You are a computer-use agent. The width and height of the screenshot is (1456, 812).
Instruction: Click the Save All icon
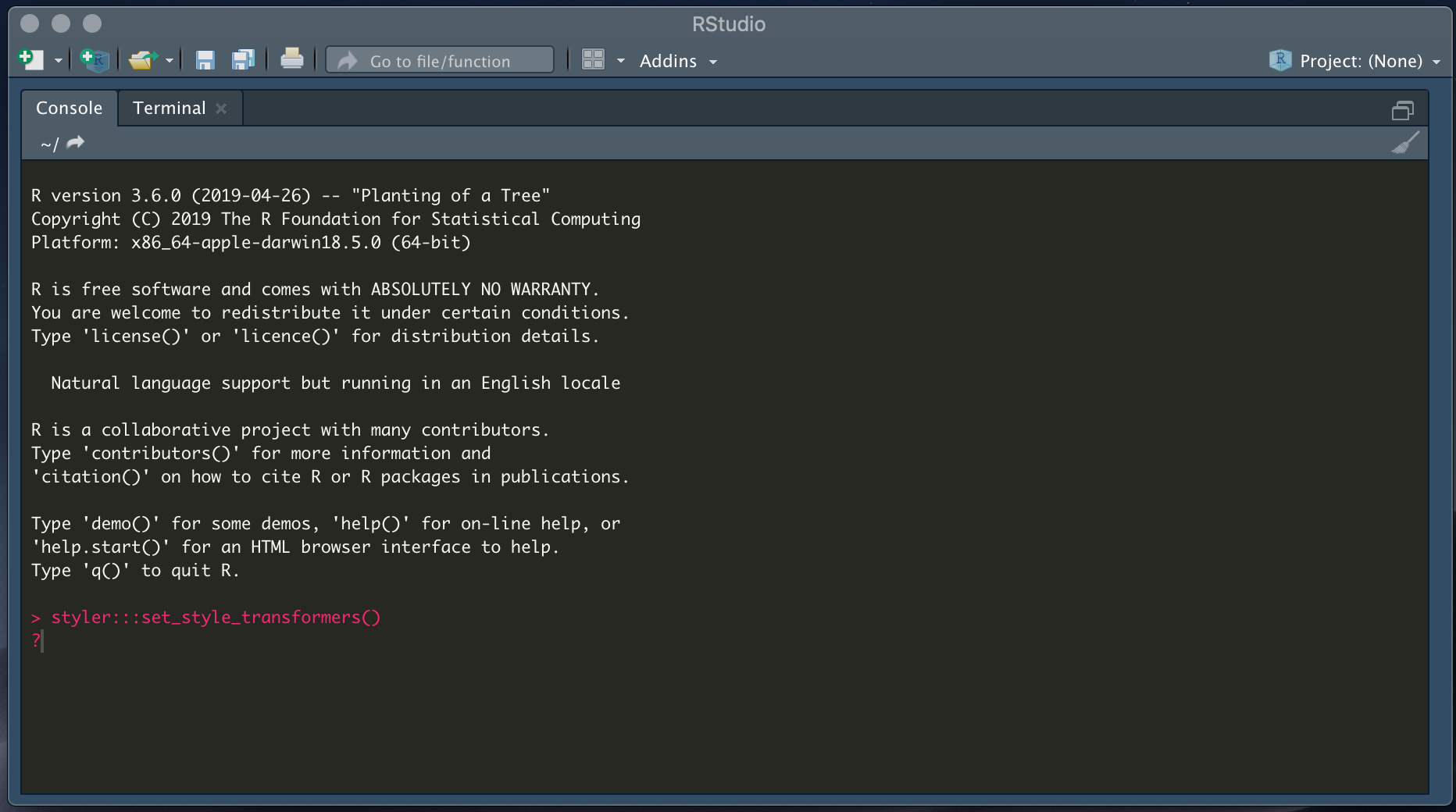tap(244, 60)
